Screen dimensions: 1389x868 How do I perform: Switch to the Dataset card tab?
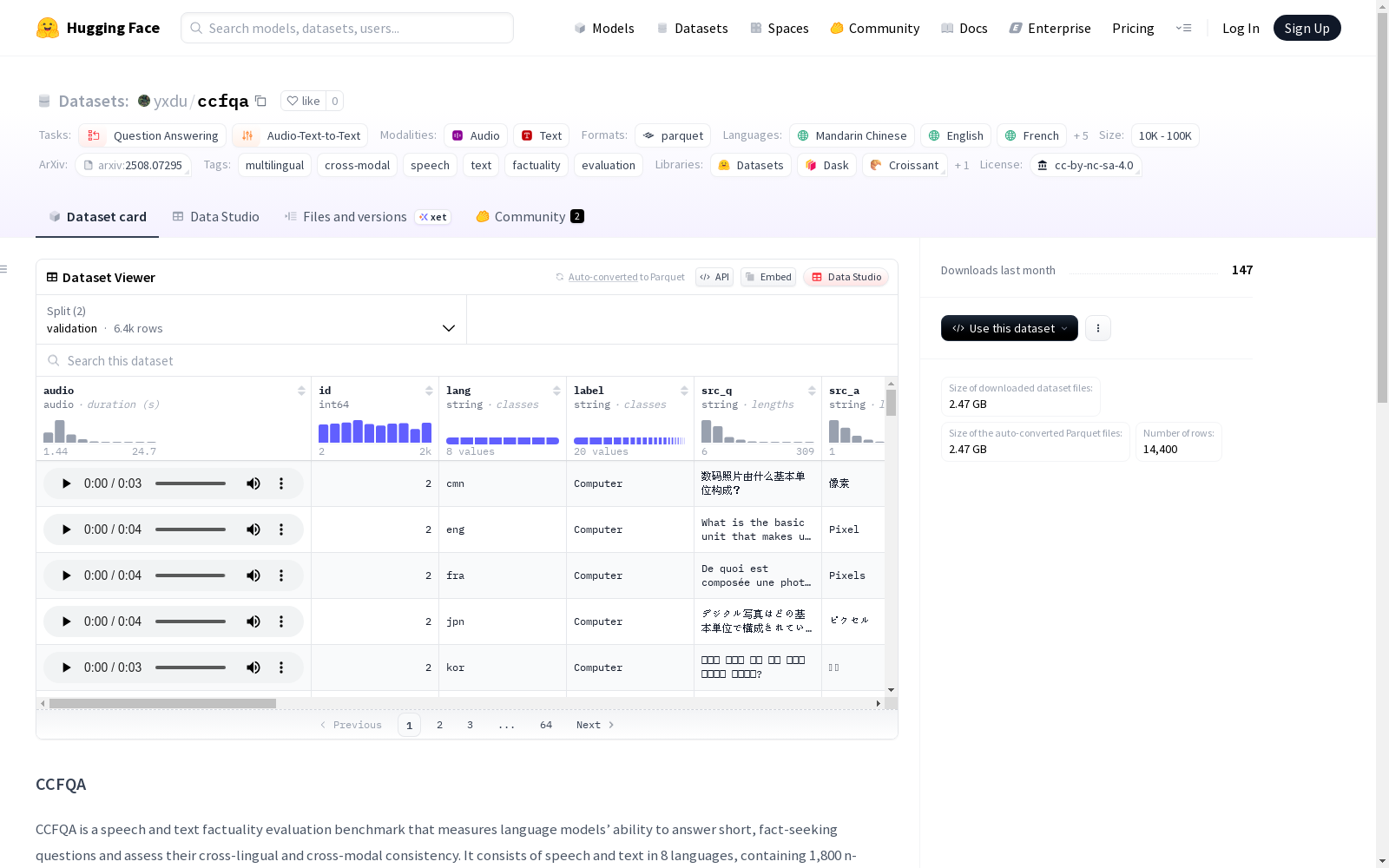[x=97, y=216]
